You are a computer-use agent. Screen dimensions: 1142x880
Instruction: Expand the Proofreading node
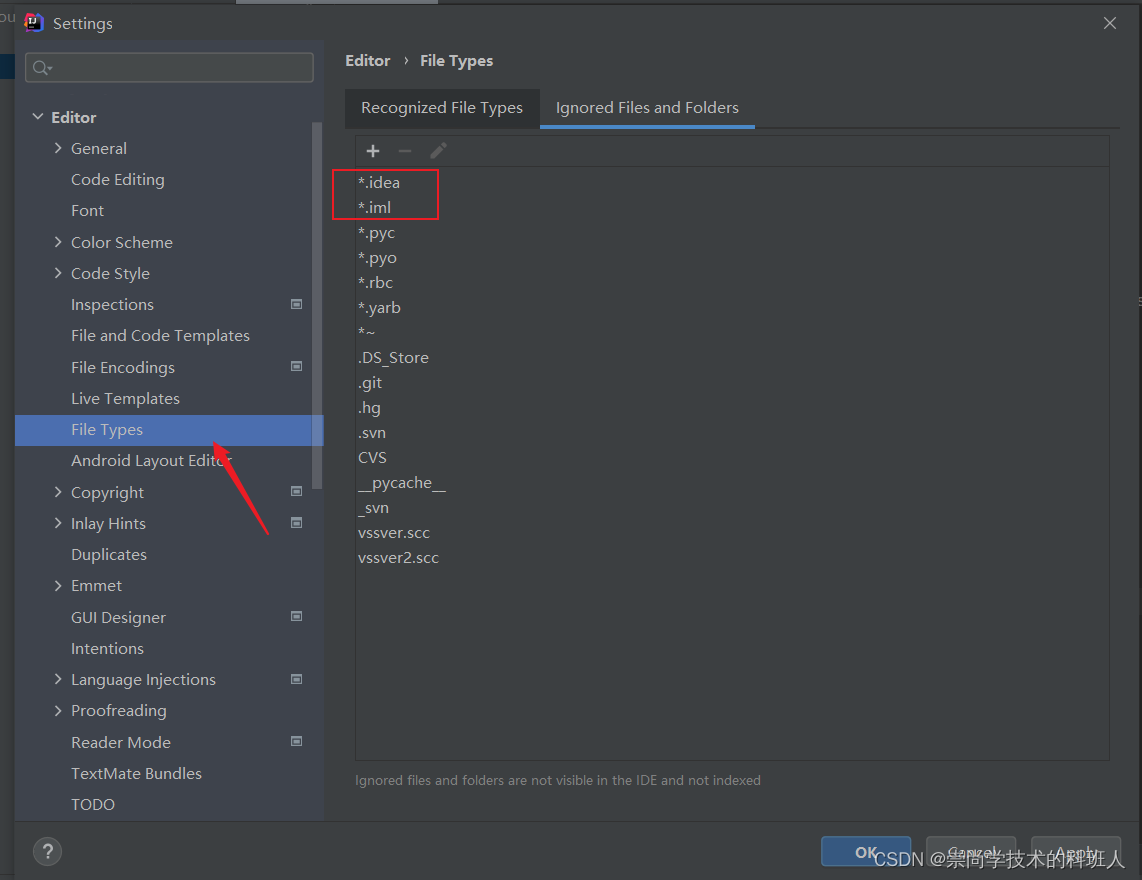[x=58, y=710]
